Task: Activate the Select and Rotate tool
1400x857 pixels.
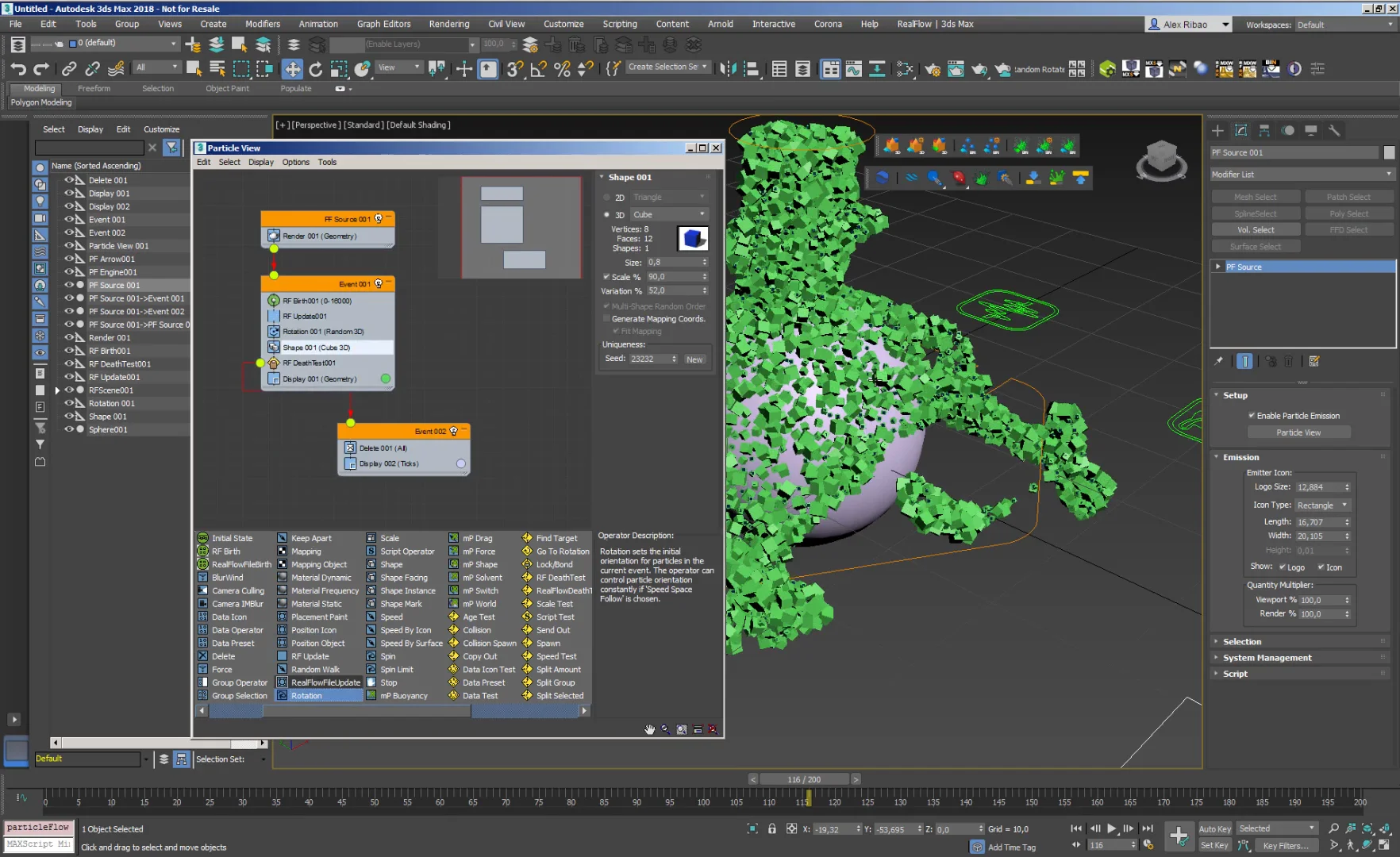Action: tap(316, 69)
